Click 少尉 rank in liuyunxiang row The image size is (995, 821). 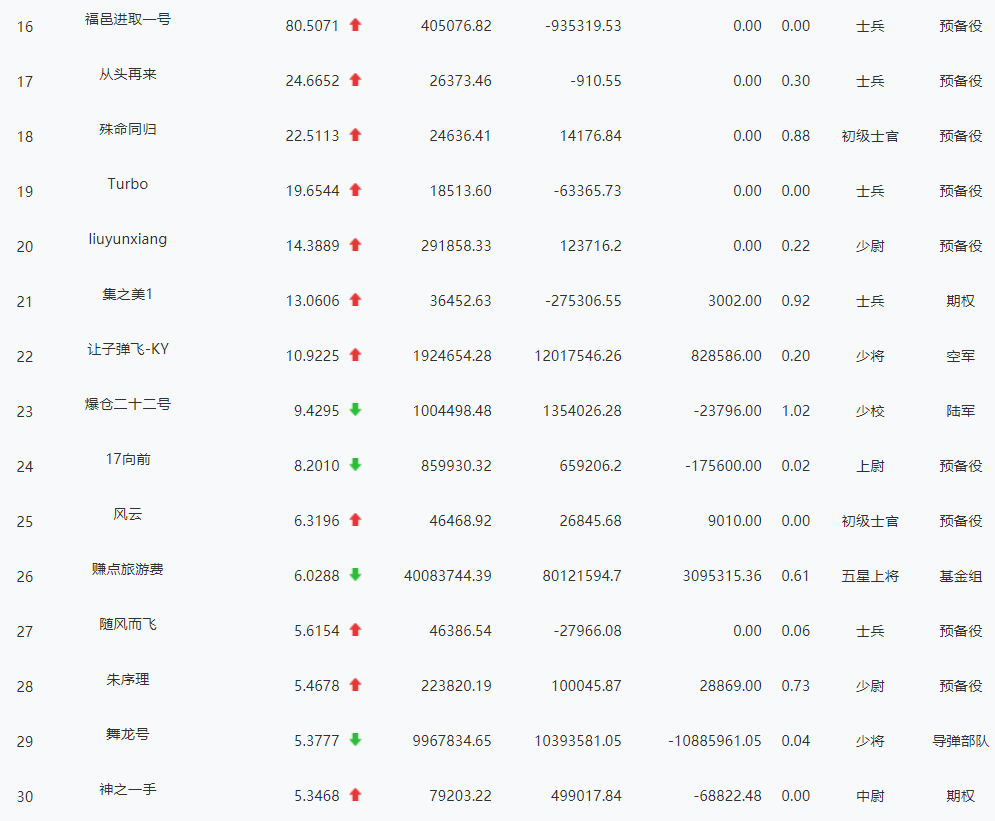click(870, 246)
